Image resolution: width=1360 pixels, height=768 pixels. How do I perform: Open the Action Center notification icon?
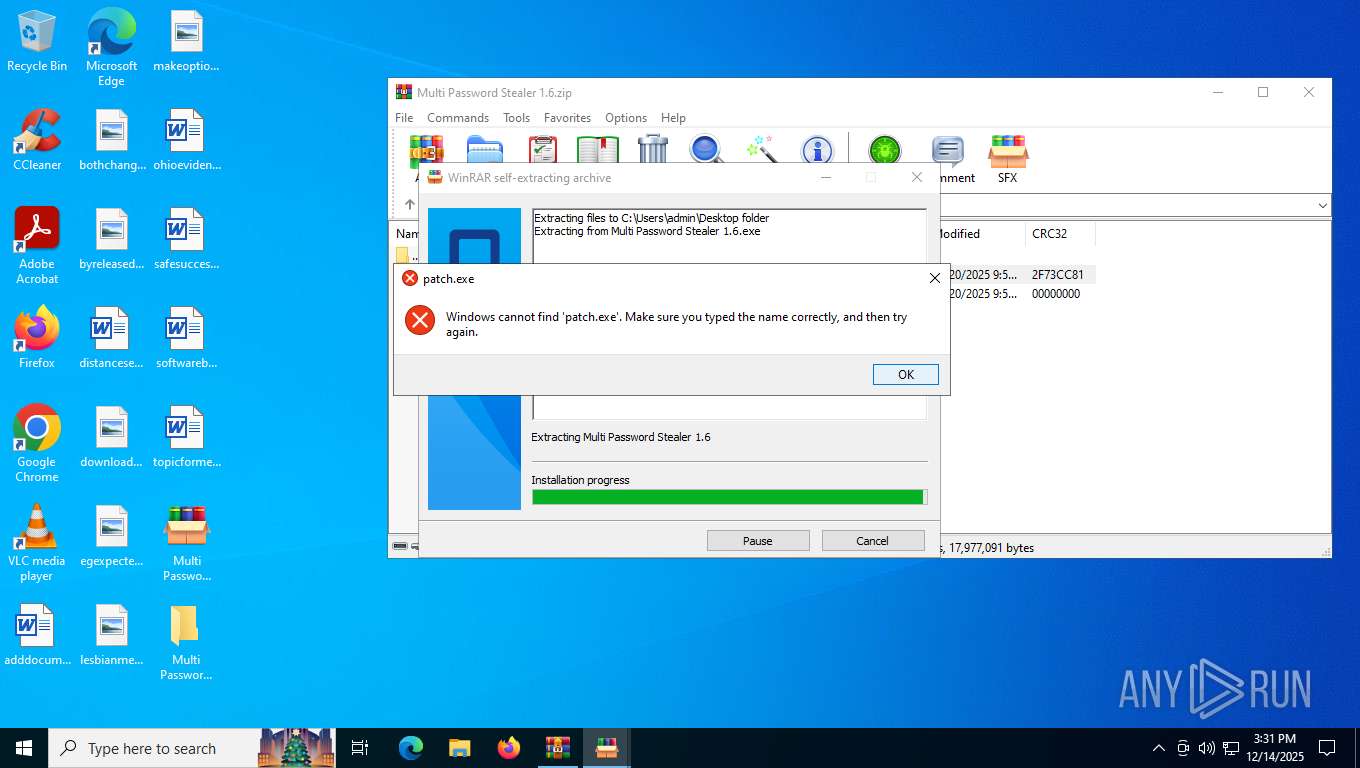click(x=1327, y=748)
